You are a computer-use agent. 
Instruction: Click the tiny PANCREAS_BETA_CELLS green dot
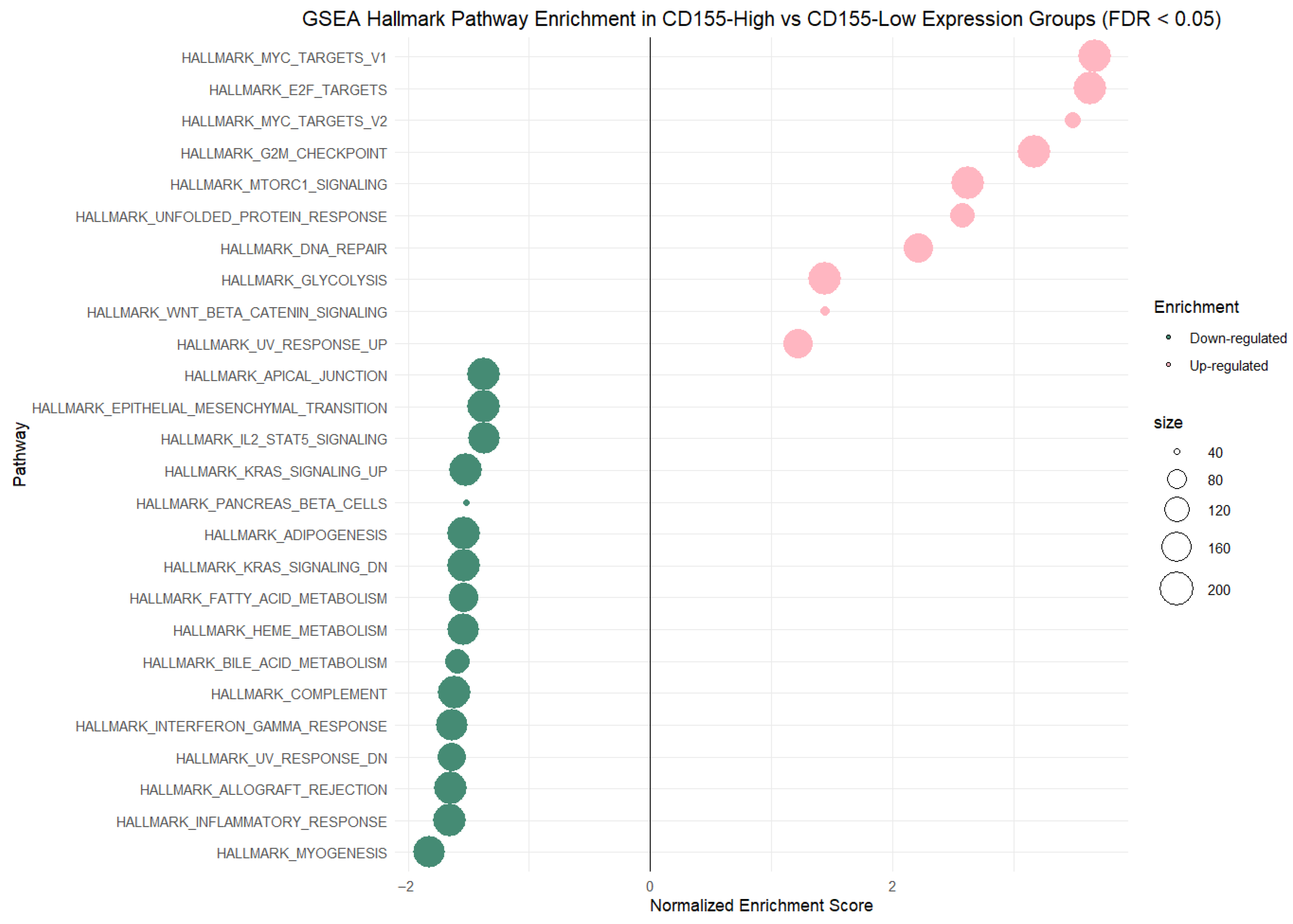click(466, 502)
